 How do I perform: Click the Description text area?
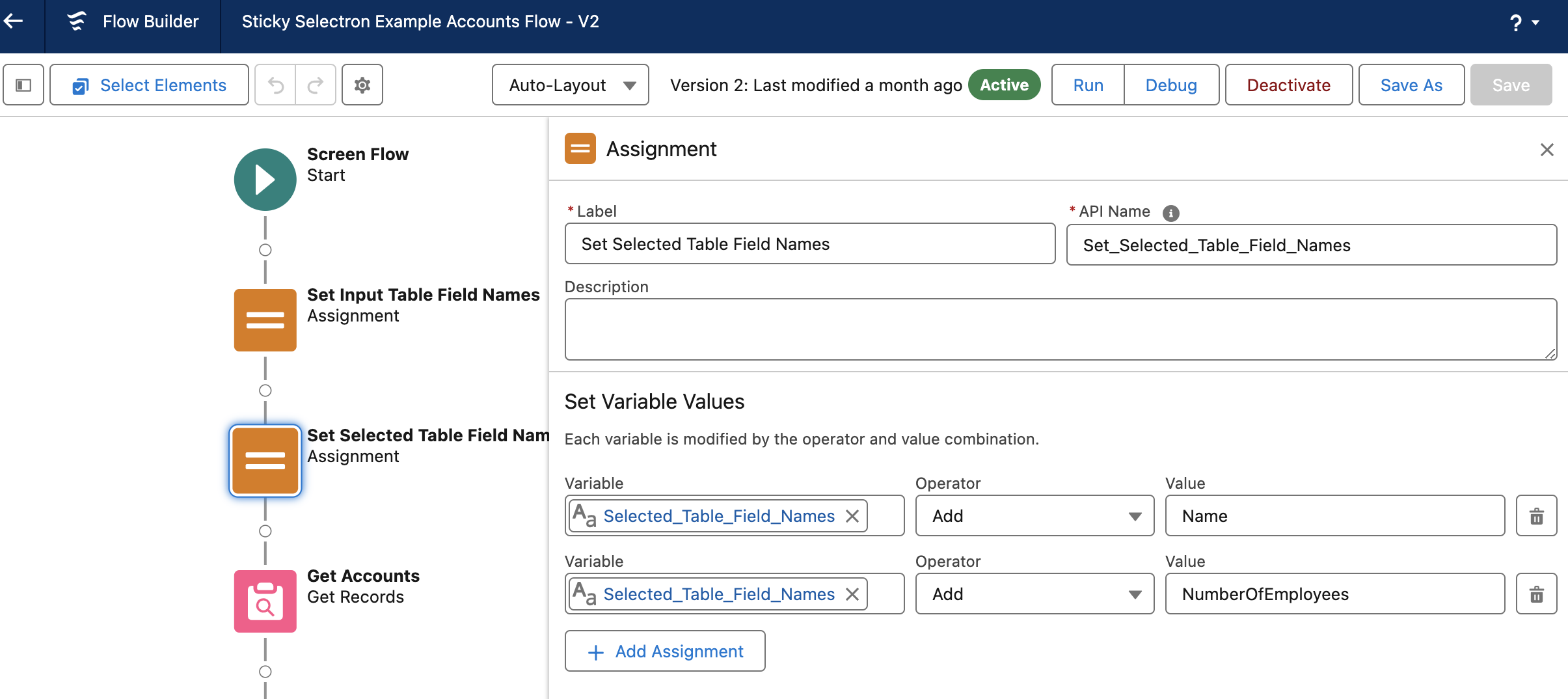coord(1061,329)
